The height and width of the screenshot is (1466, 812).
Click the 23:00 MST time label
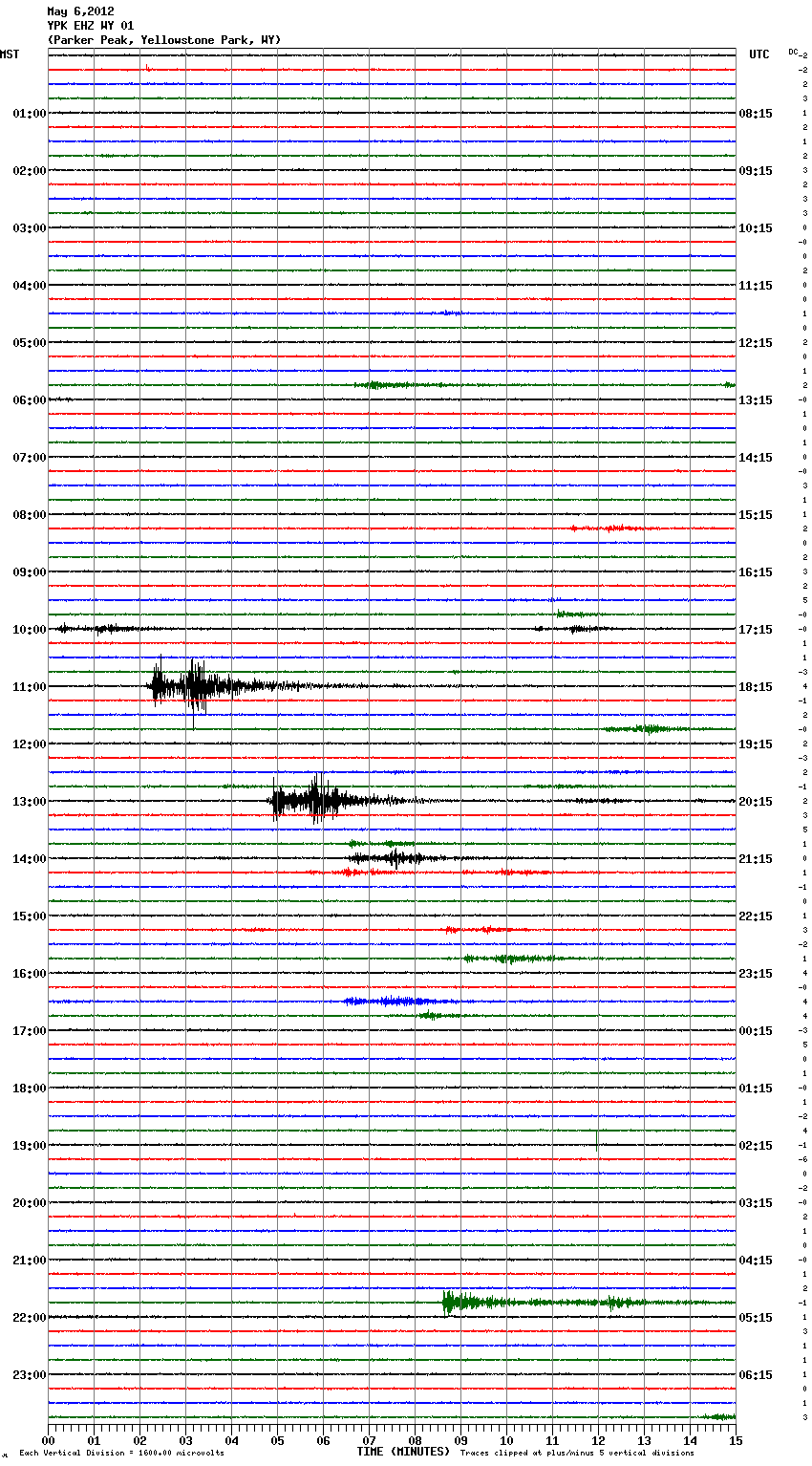29,1374
